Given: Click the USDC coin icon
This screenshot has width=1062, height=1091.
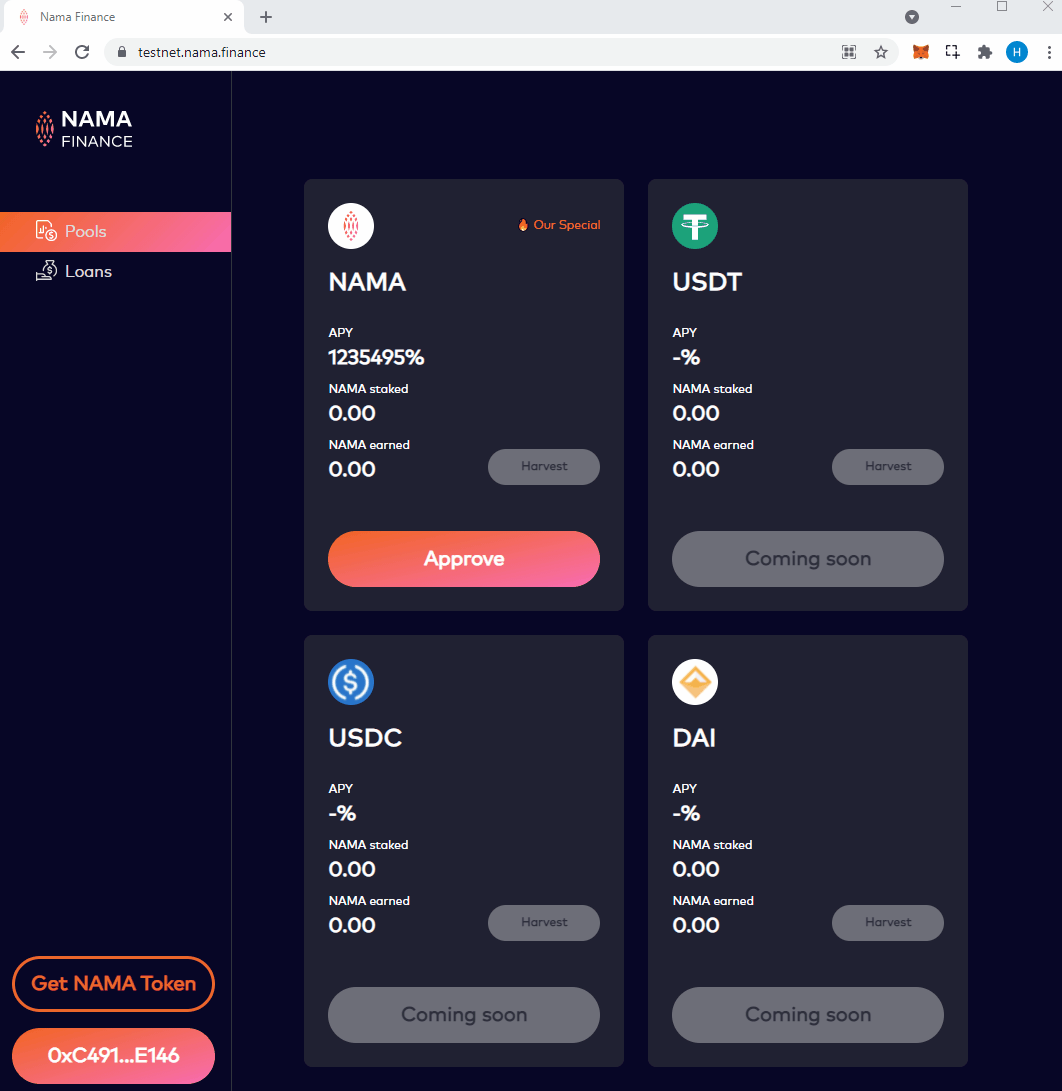Looking at the screenshot, I should click(x=351, y=682).
